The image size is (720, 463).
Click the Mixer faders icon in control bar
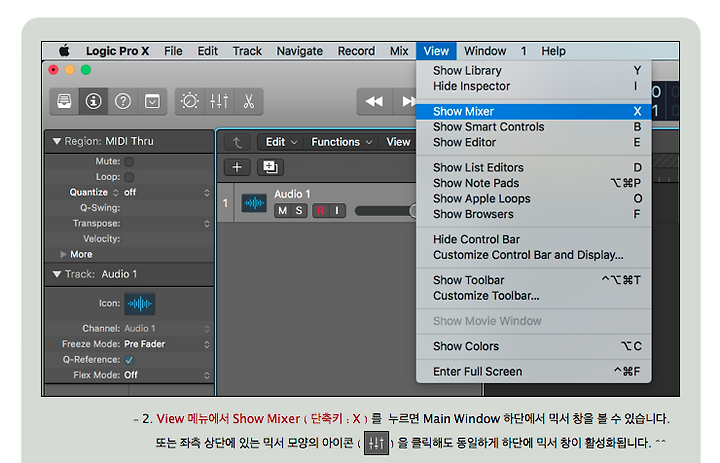[x=219, y=101]
